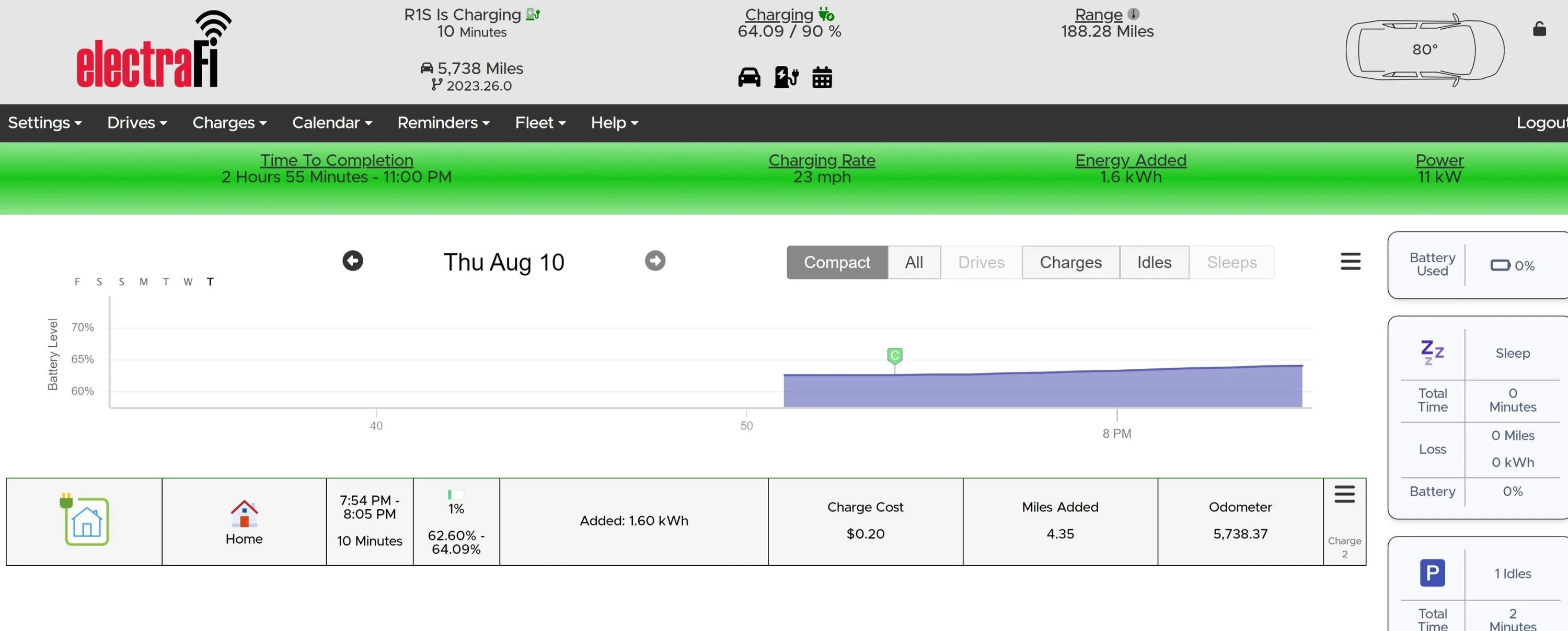Open the charge row hamburger menu
The image size is (1568, 631).
1344,494
